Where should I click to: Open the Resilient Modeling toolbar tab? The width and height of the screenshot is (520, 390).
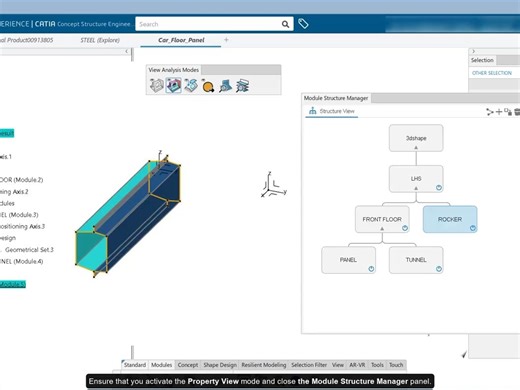264,365
